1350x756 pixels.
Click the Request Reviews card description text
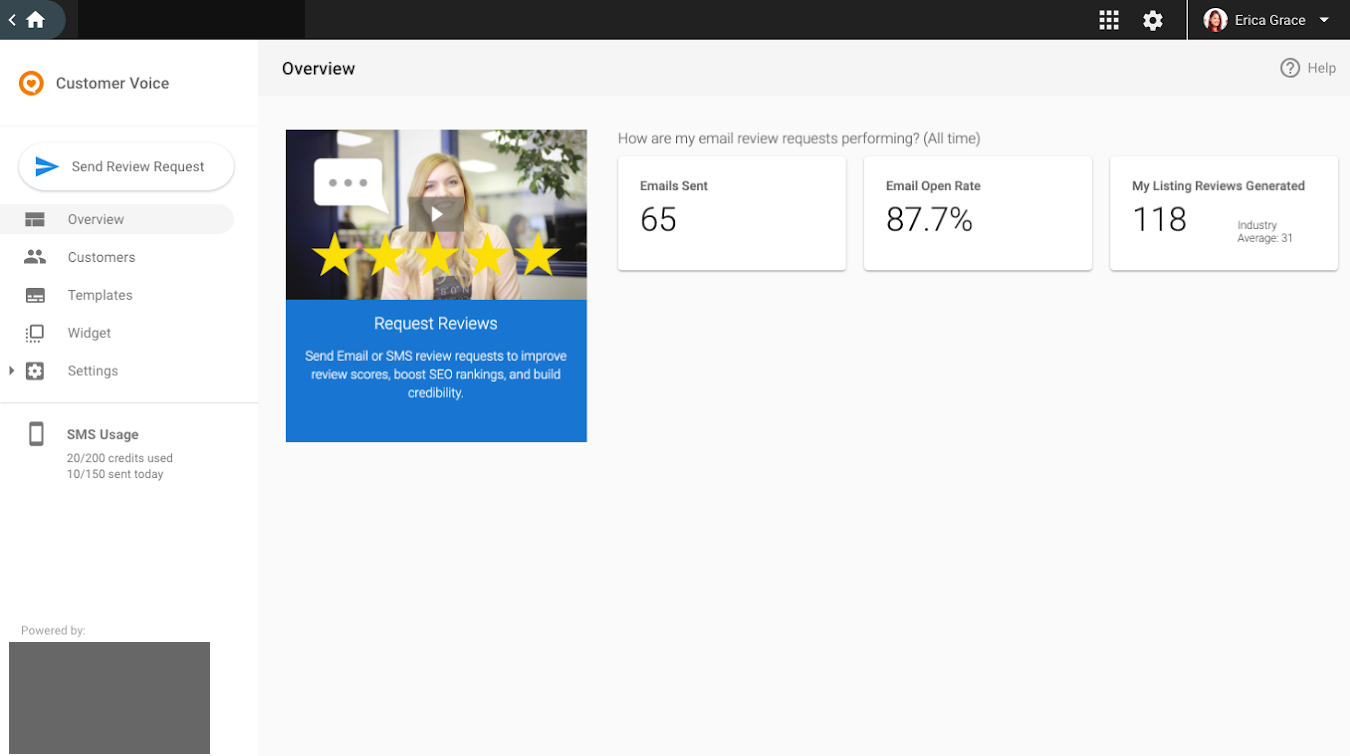point(436,375)
